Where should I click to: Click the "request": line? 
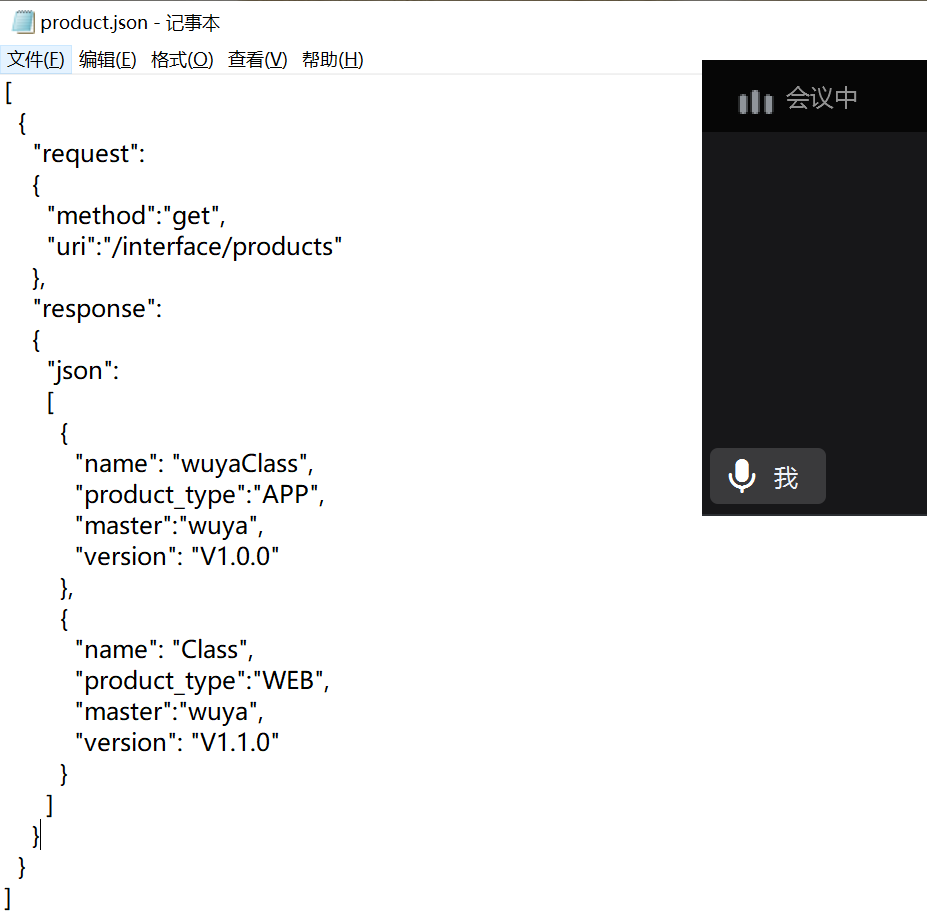tap(89, 154)
